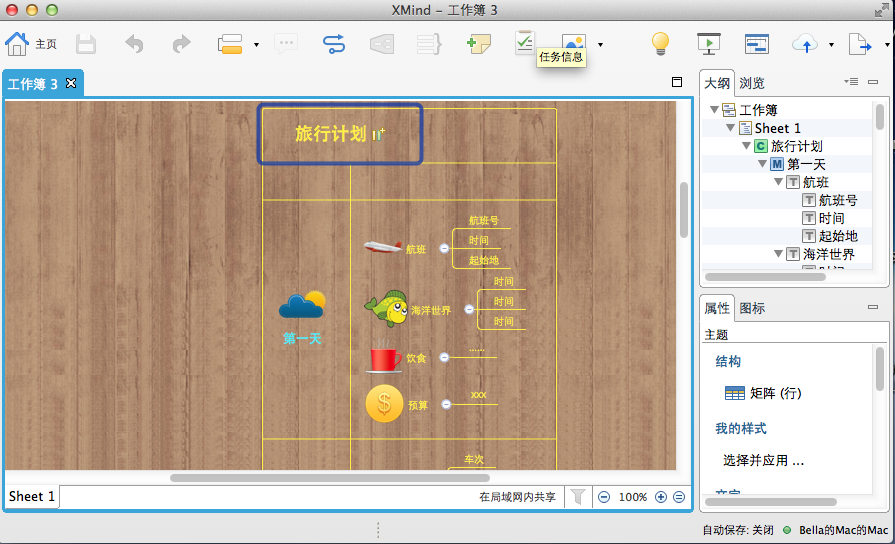Collapse the Sheet 1 tree node
The width and height of the screenshot is (895, 544).
[730, 128]
